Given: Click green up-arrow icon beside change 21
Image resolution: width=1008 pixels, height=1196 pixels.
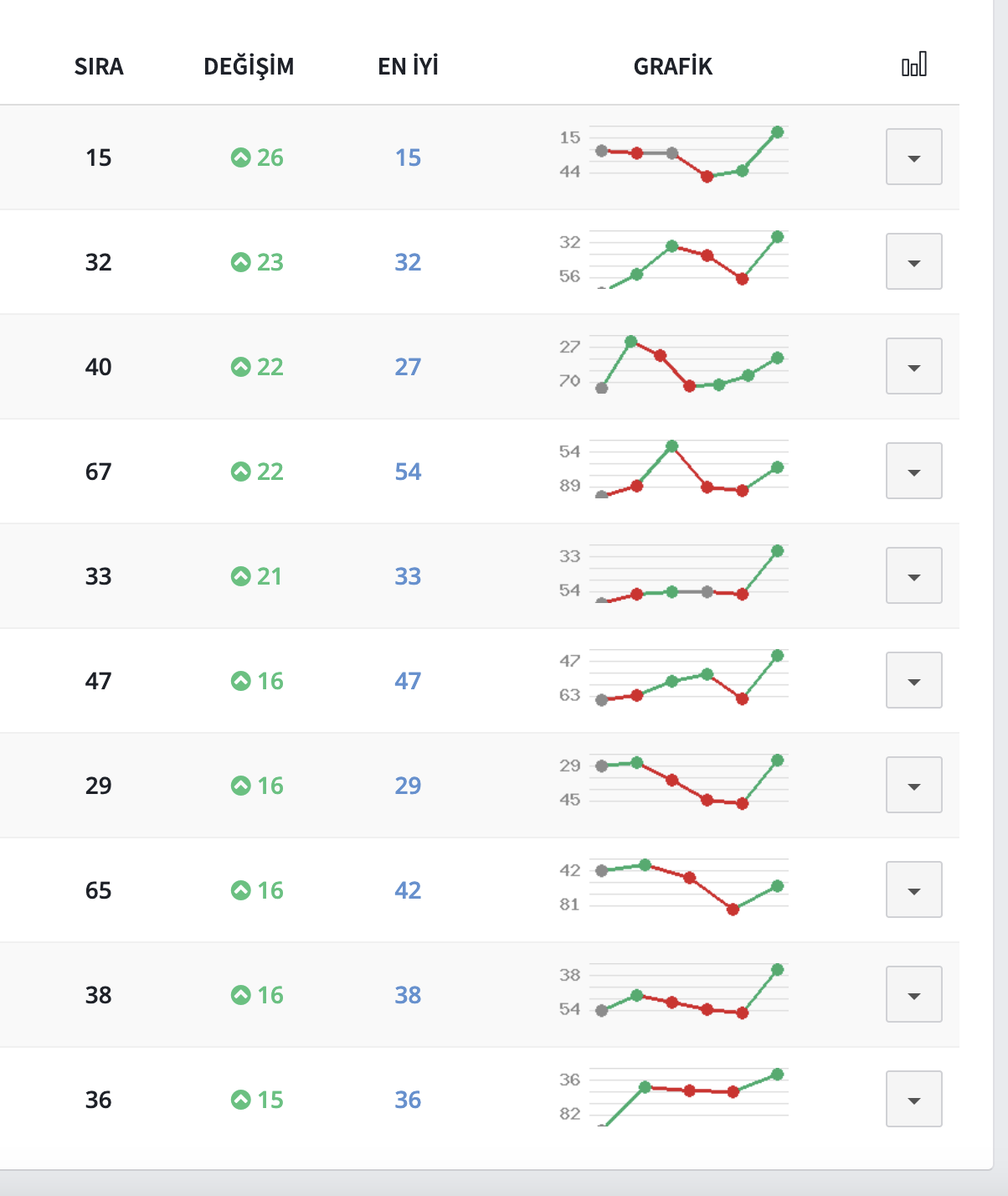Looking at the screenshot, I should [x=241, y=576].
